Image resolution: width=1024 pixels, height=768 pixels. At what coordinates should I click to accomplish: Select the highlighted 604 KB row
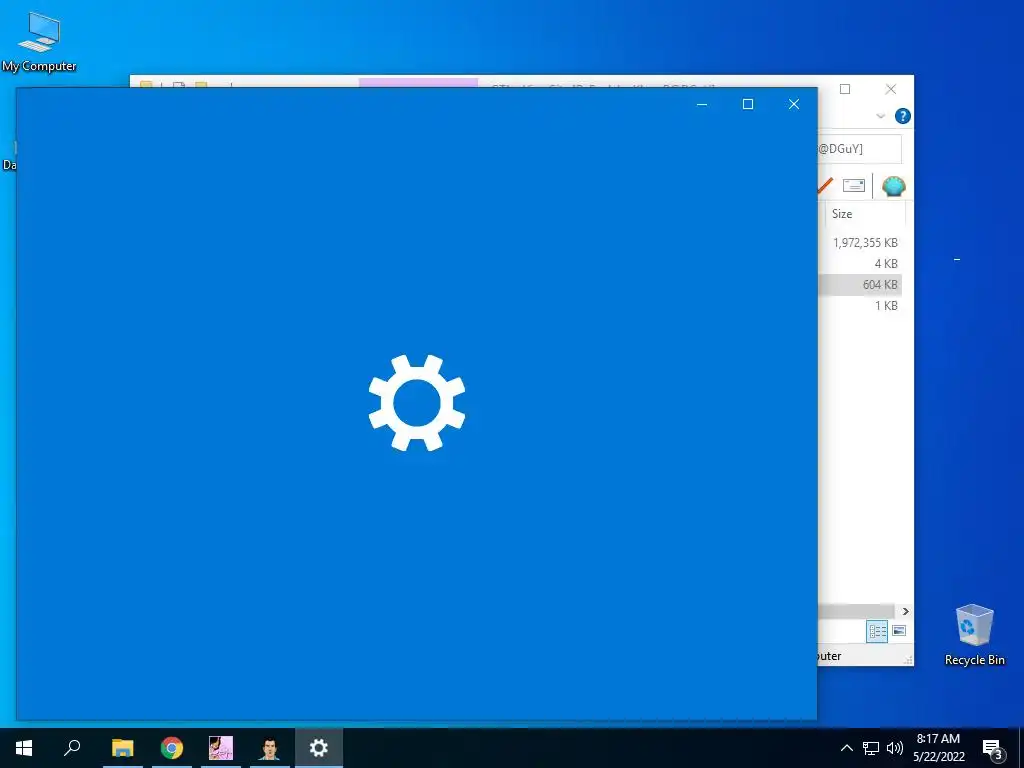(x=859, y=285)
